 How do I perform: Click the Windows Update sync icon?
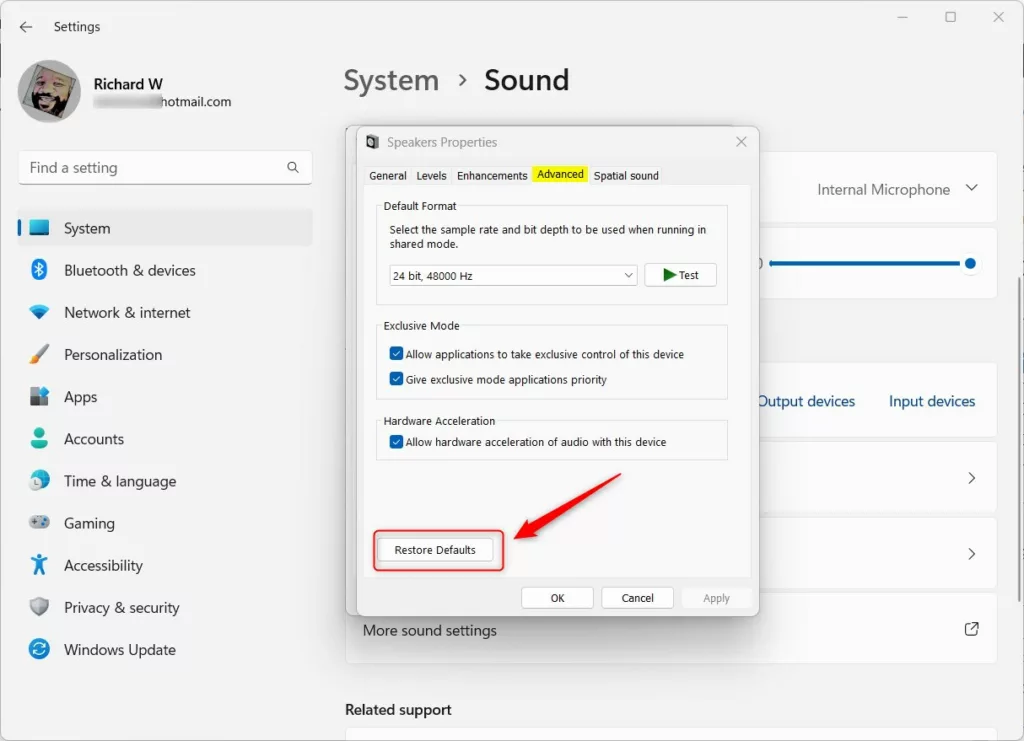[39, 649]
